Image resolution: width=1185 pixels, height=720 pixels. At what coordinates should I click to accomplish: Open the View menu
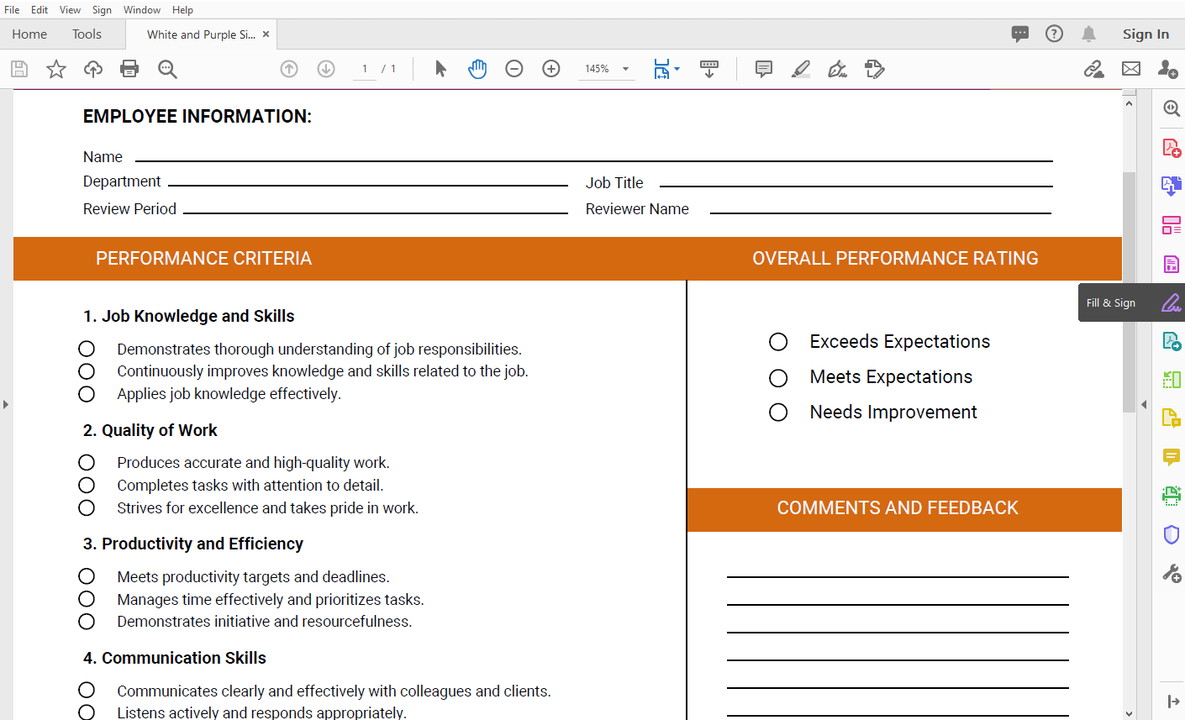[x=69, y=9]
